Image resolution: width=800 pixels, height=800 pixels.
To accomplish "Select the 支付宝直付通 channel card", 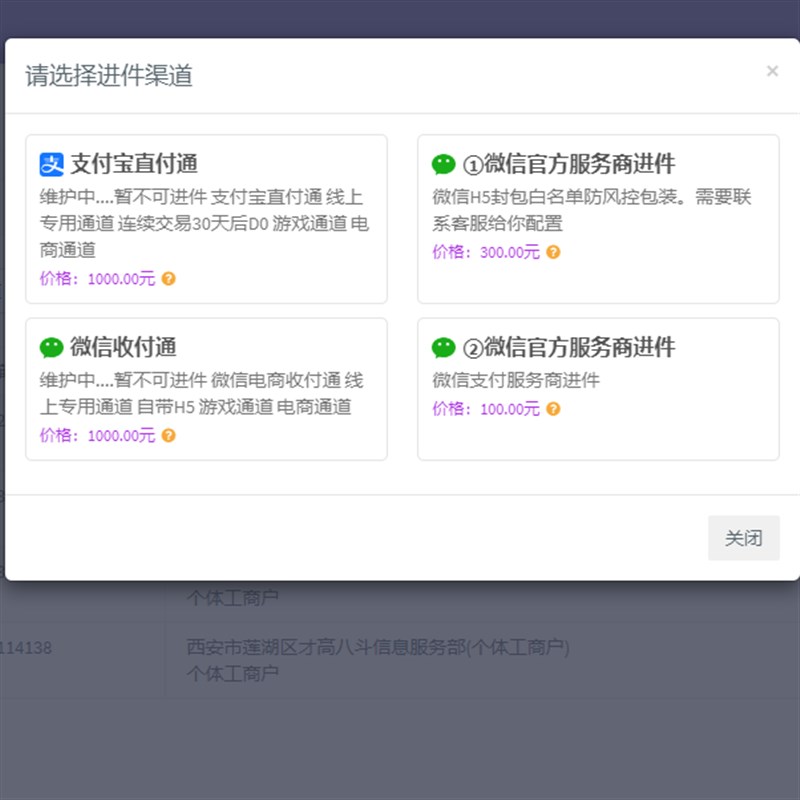I will point(206,218).
